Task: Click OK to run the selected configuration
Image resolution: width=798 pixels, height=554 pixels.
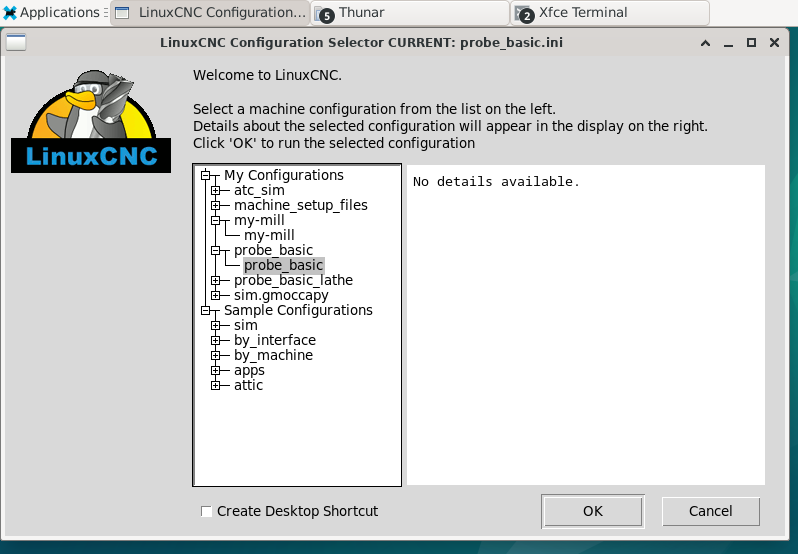Action: pos(593,511)
